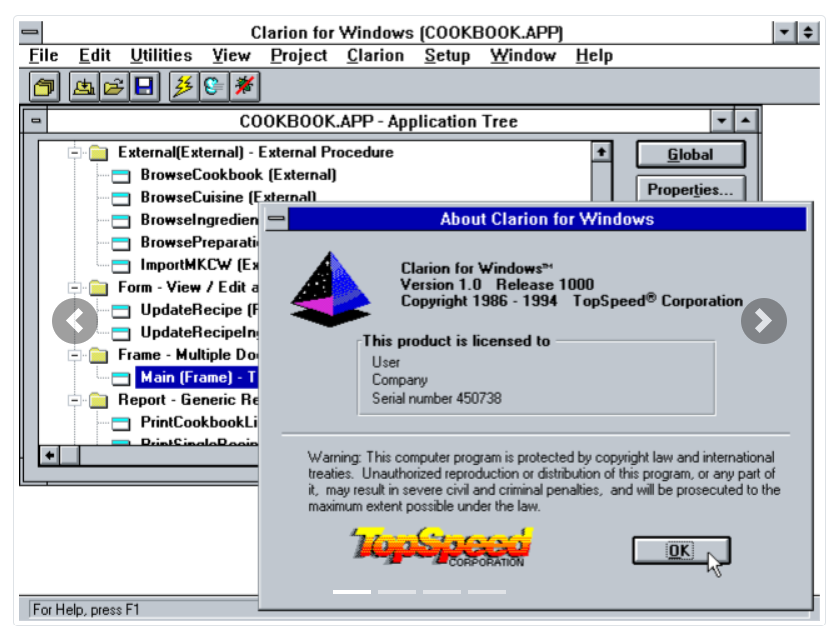
Task: Click the Global button
Action: [x=690, y=155]
